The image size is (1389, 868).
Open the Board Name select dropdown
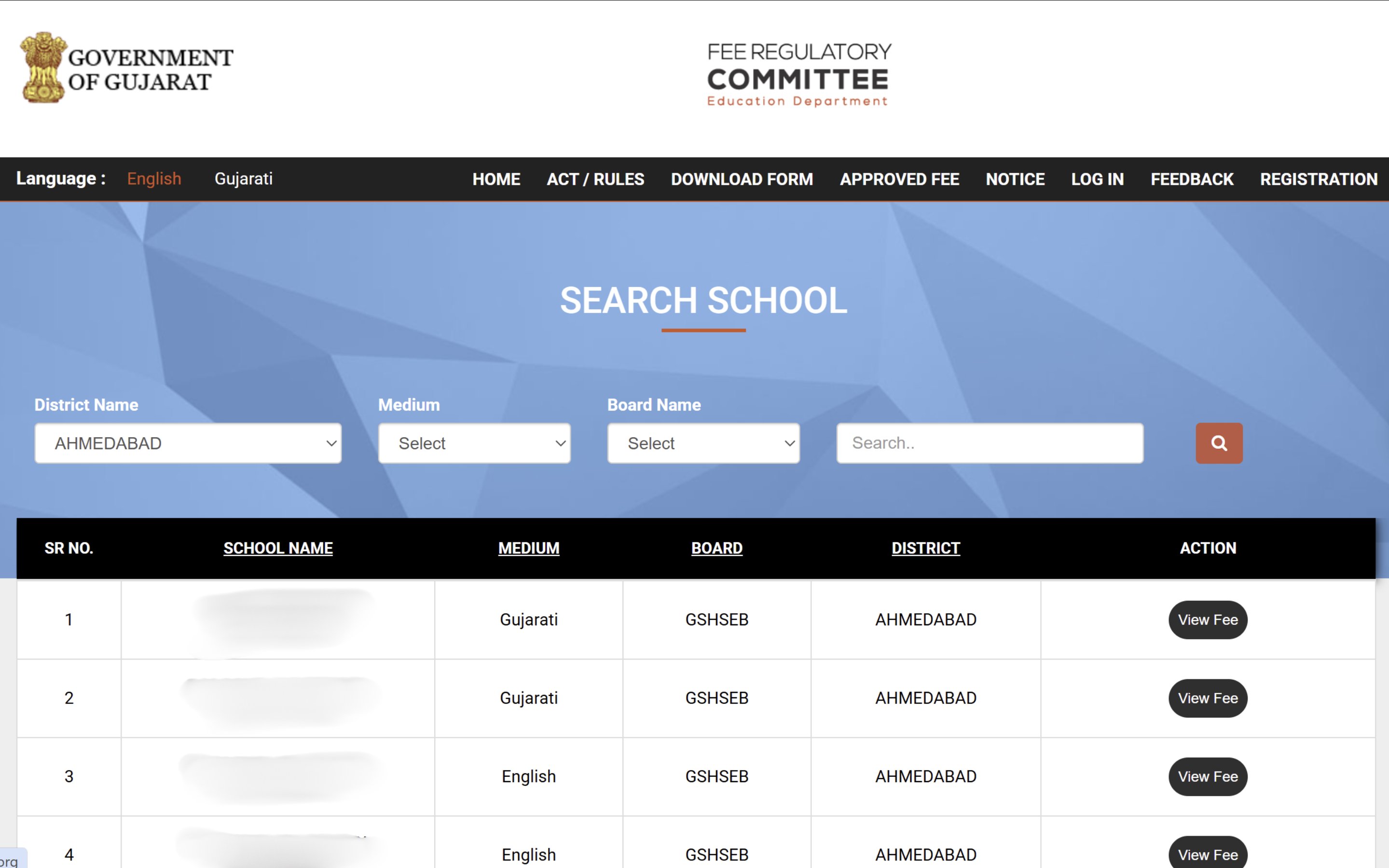tap(703, 443)
